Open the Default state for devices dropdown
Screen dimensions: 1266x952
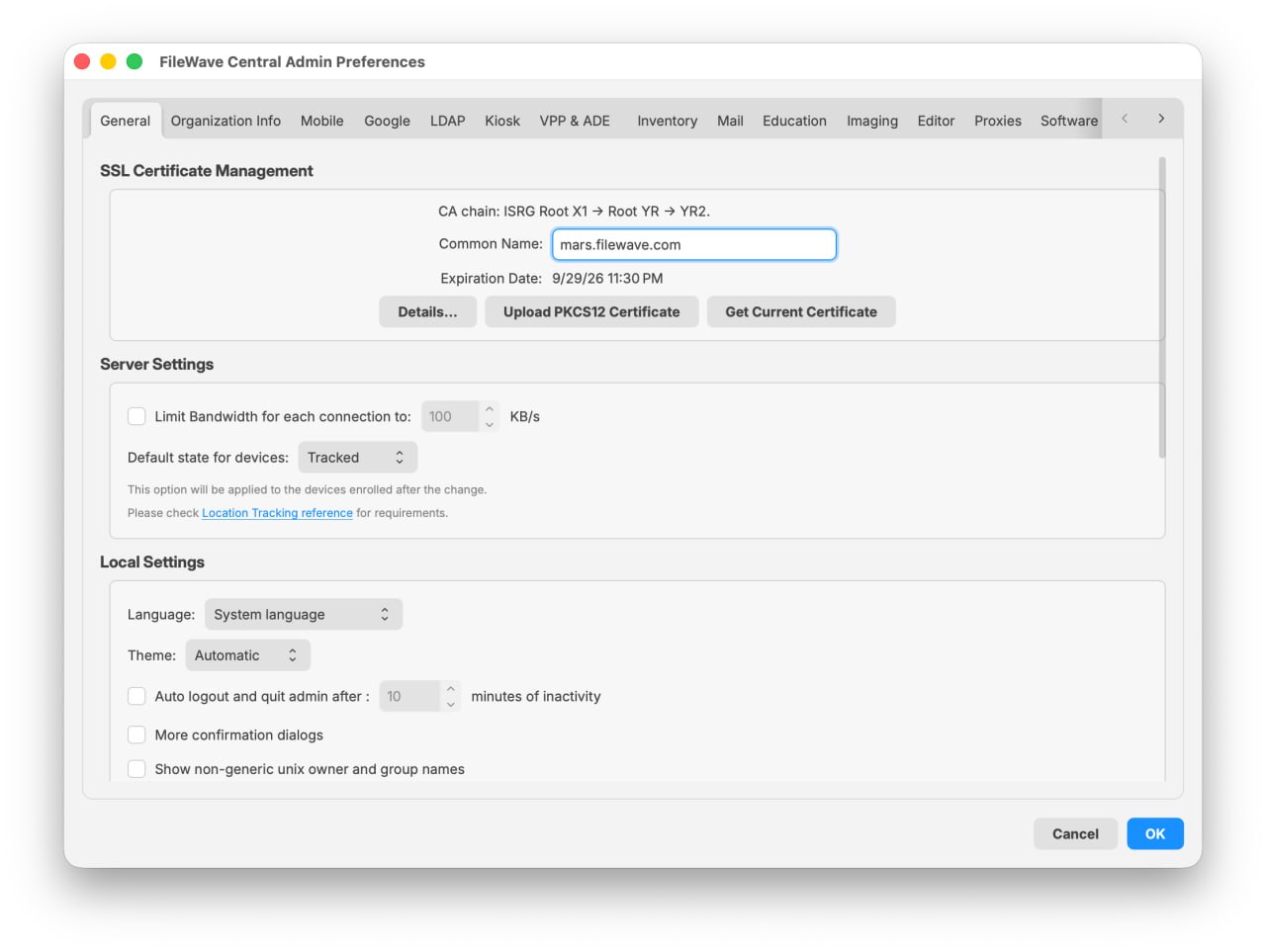point(358,458)
